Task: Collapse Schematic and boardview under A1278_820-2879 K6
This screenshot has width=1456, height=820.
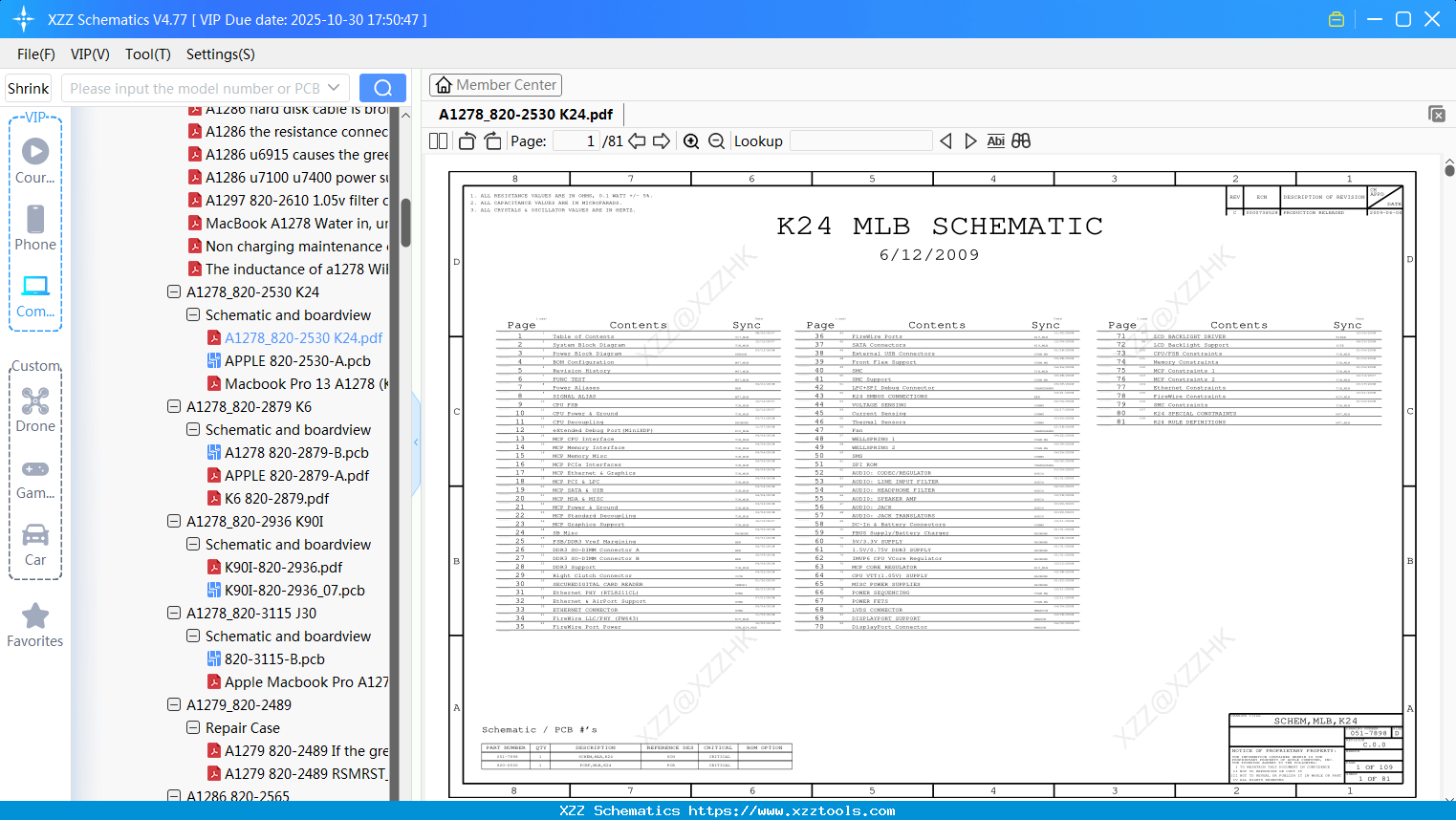Action: [x=193, y=430]
